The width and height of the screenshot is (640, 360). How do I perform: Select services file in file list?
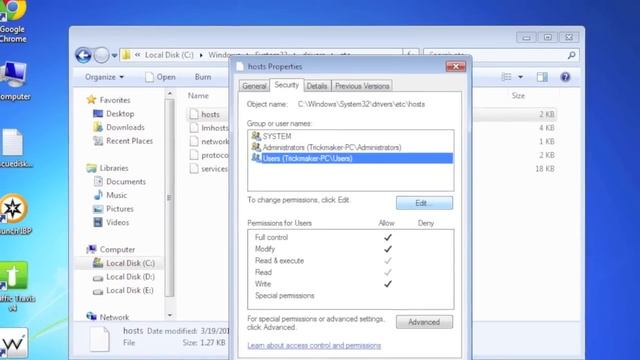click(x=209, y=169)
